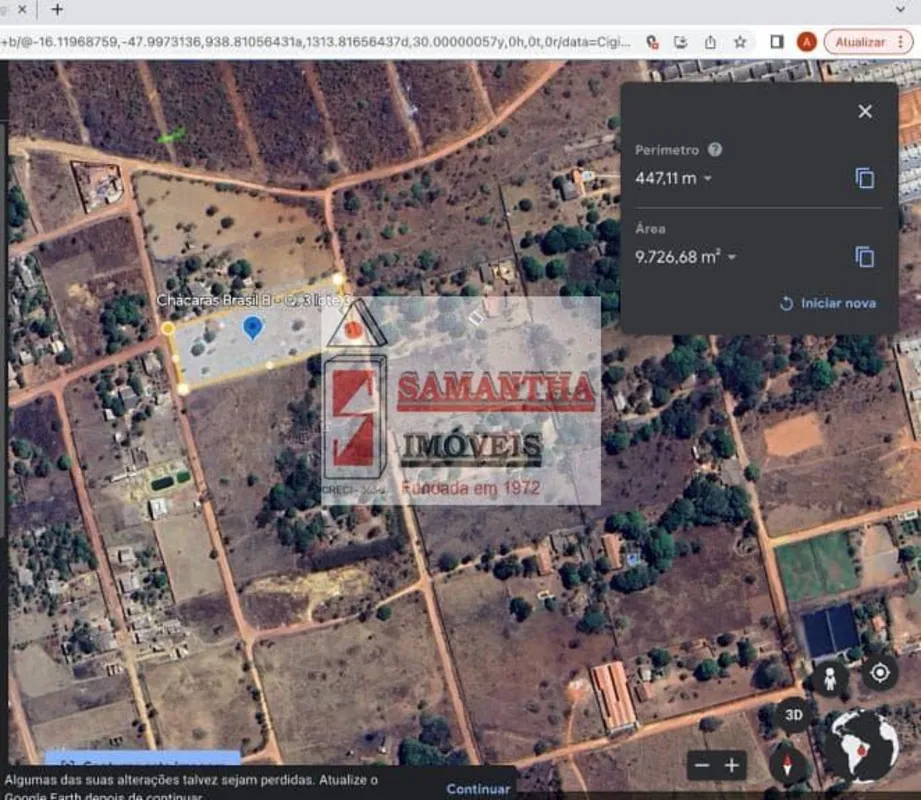
Task: Click the globe minimap overview
Action: (x=861, y=746)
